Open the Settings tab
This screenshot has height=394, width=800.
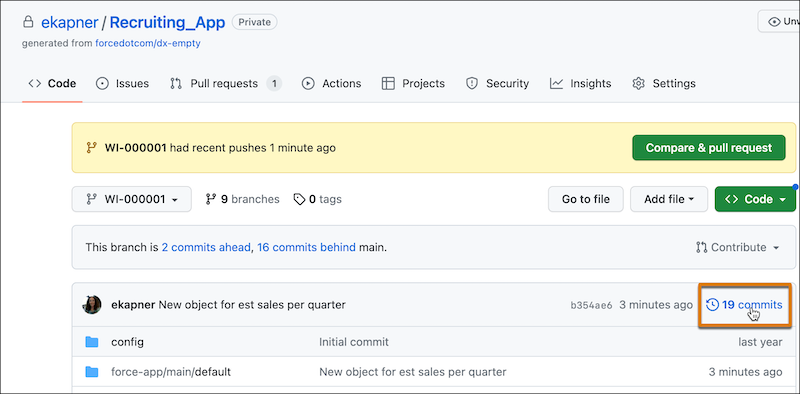[x=664, y=84]
